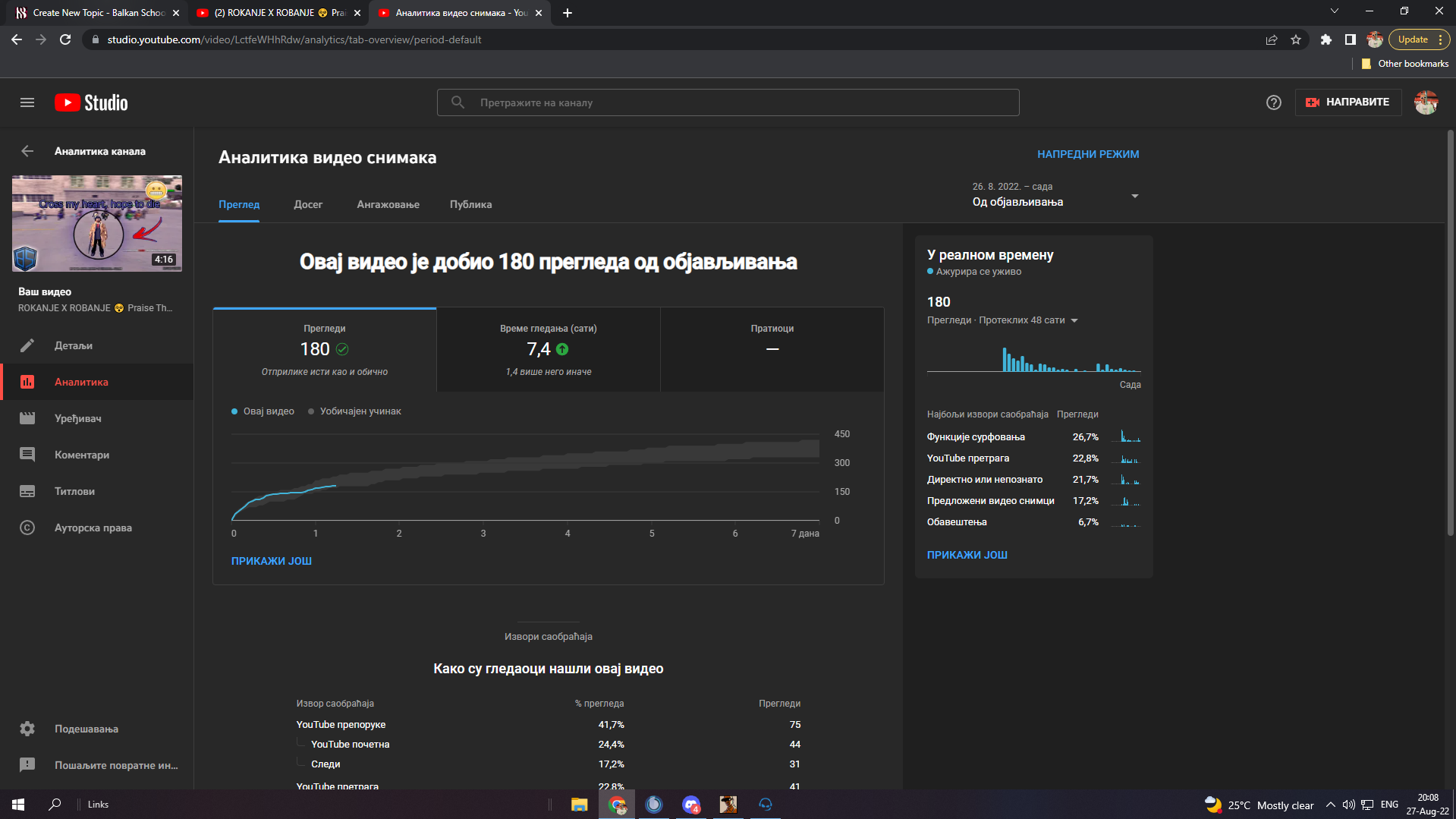Switch to the Досег tab
The image size is (1456, 819).
[x=308, y=204]
